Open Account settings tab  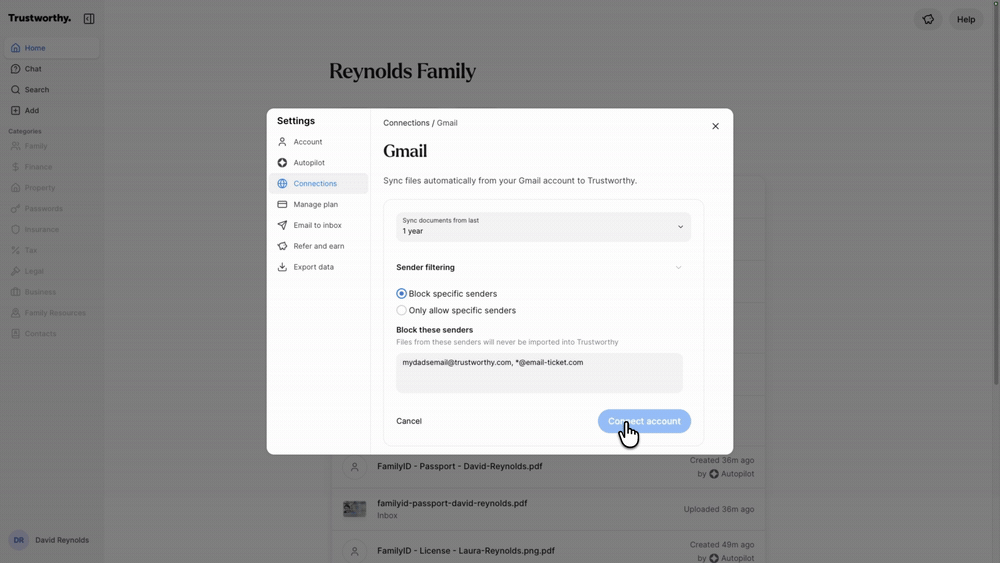tap(318, 142)
